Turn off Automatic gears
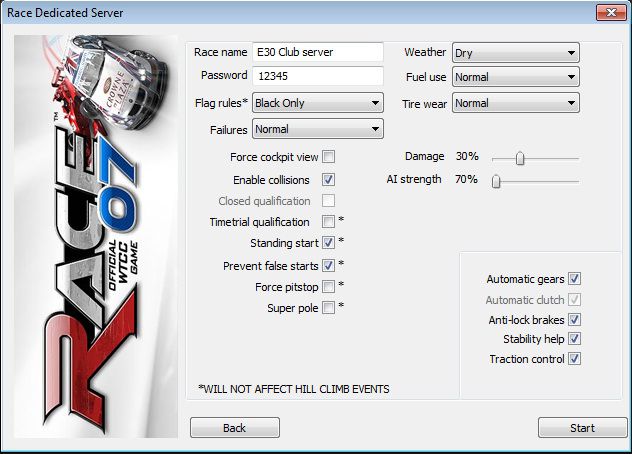 [x=574, y=279]
